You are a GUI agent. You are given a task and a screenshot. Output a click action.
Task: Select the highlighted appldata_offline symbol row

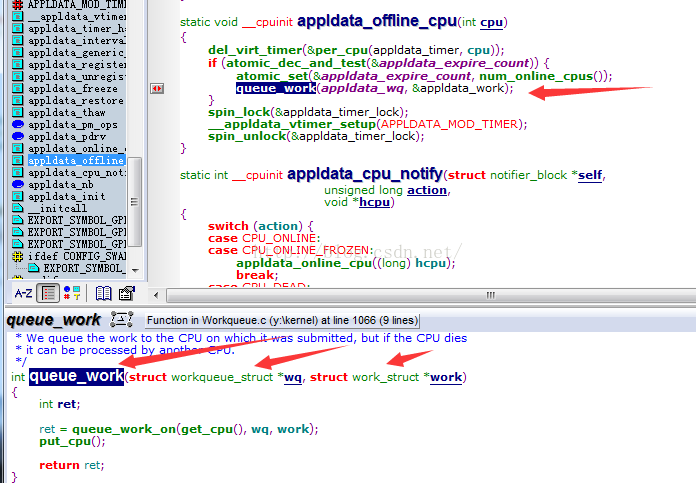coord(76,160)
